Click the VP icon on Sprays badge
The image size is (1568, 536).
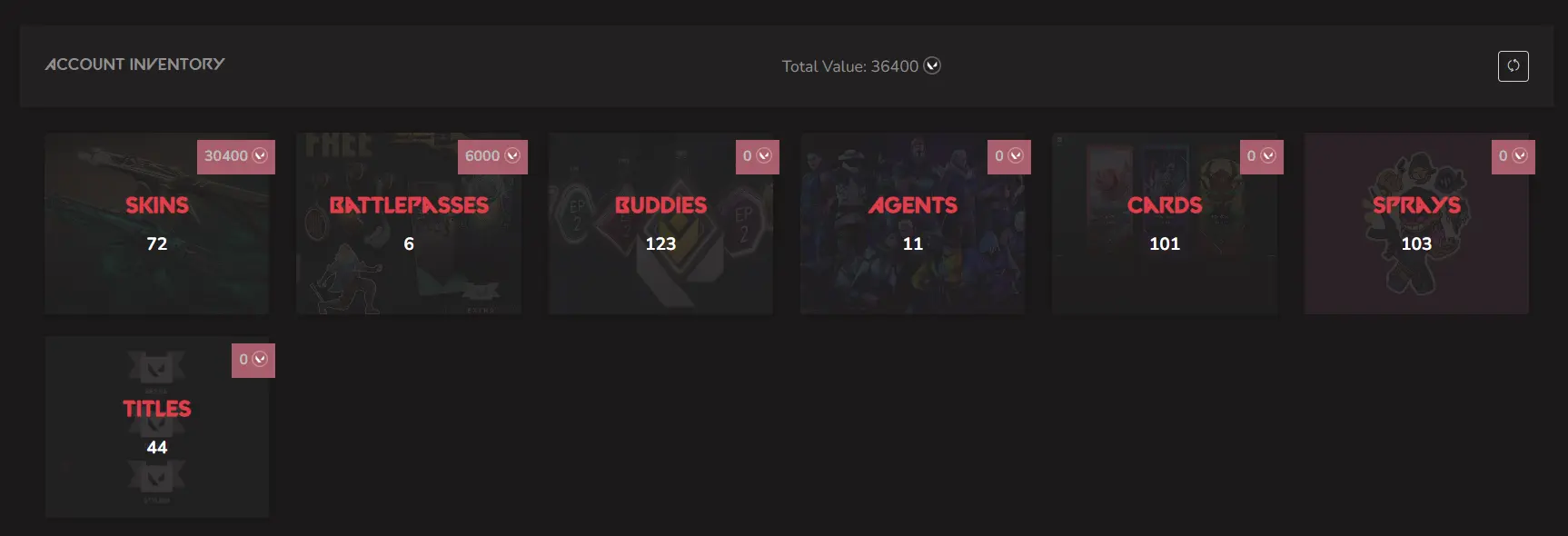(x=1520, y=155)
